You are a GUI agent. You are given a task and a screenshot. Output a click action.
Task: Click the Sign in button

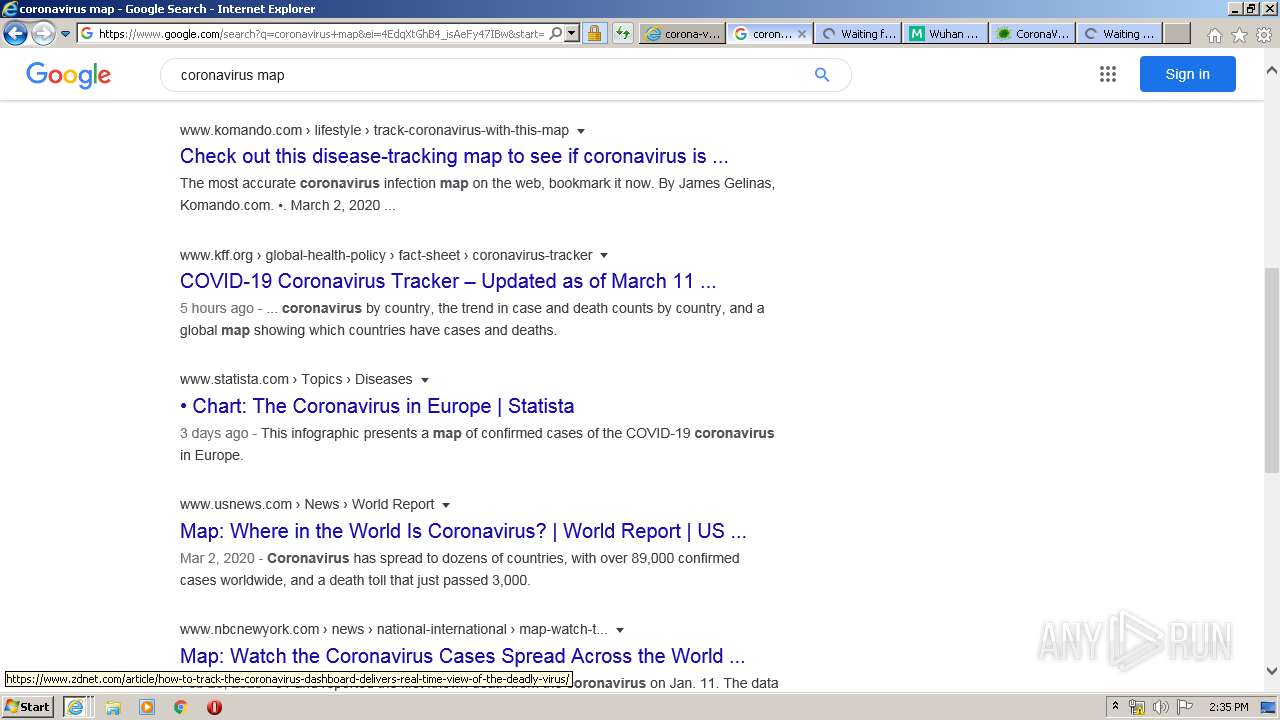click(1187, 74)
